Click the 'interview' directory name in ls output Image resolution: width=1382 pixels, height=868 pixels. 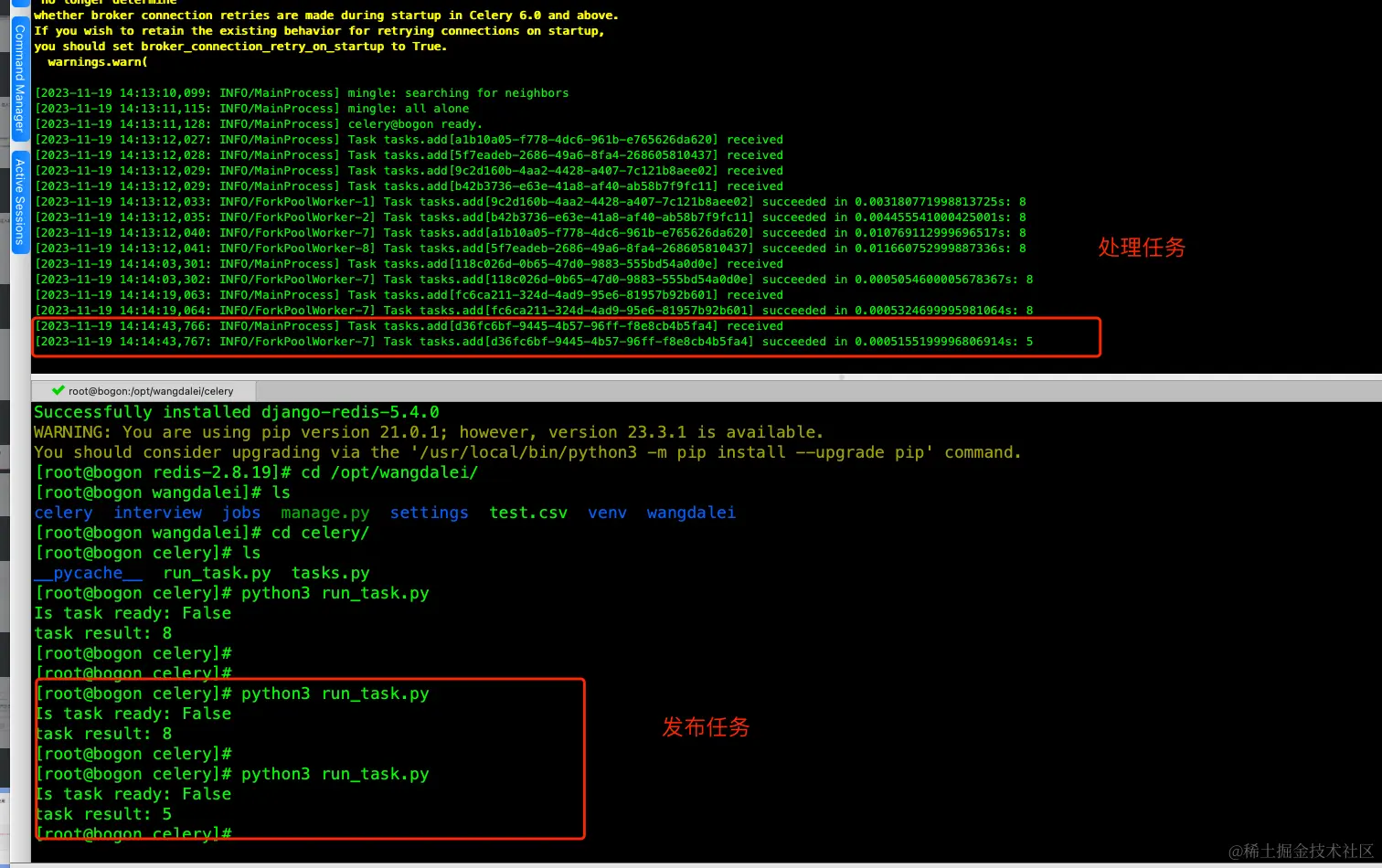coord(157,513)
